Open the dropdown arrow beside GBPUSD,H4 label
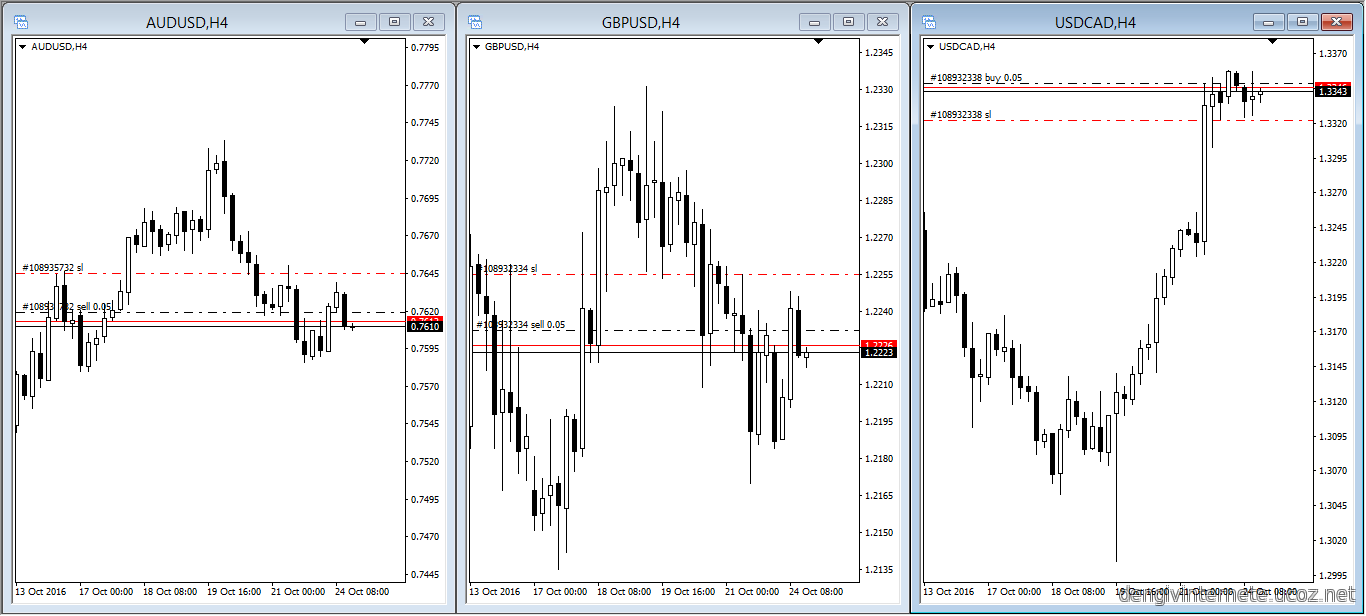The image size is (1366, 616). [x=477, y=46]
